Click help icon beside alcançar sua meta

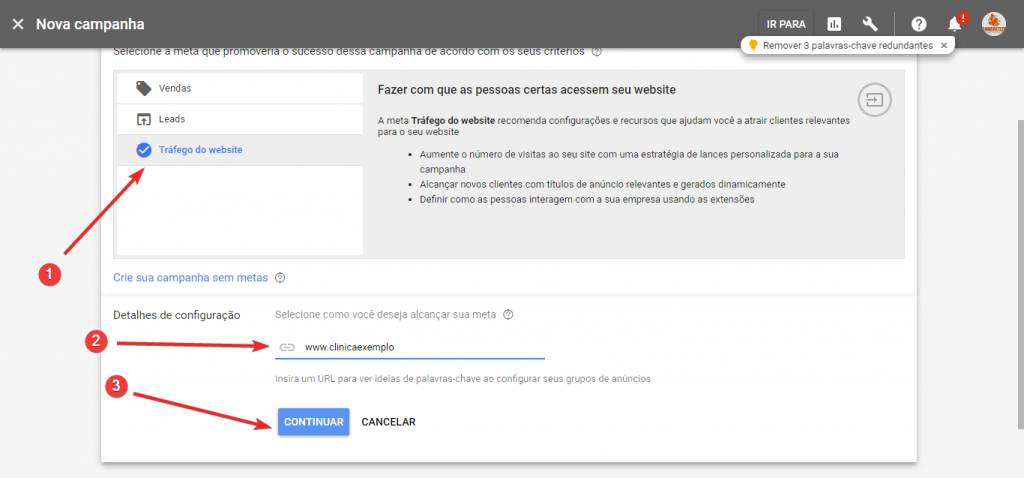tap(509, 315)
